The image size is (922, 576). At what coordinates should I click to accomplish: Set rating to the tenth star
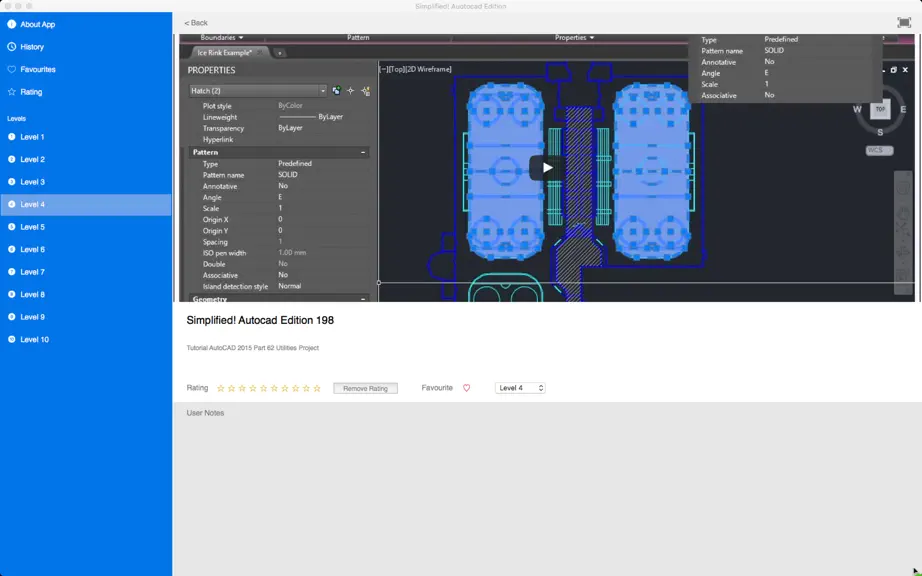pos(317,388)
